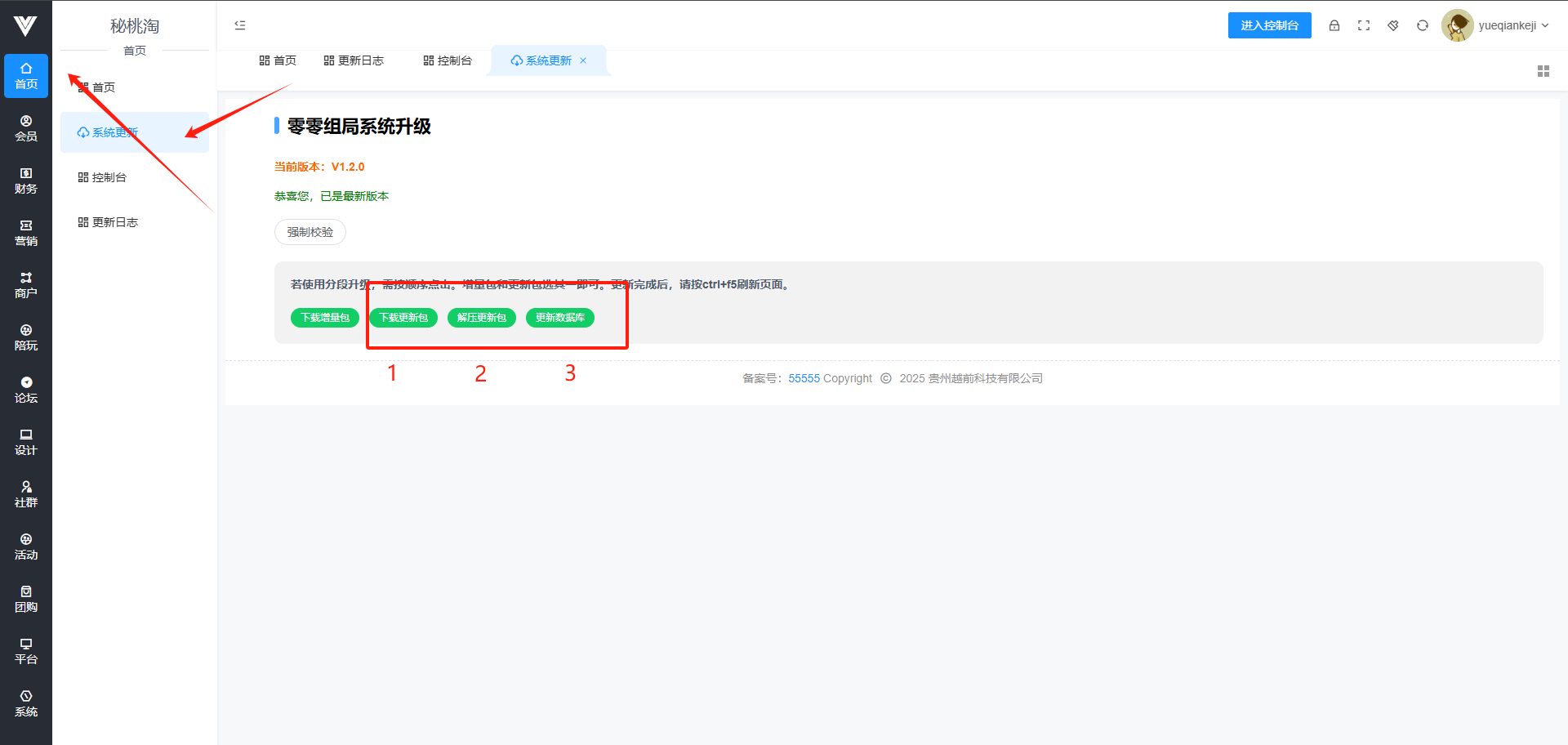Open the tab grid options icon
Image resolution: width=1568 pixels, height=745 pixels.
pos(1543,71)
